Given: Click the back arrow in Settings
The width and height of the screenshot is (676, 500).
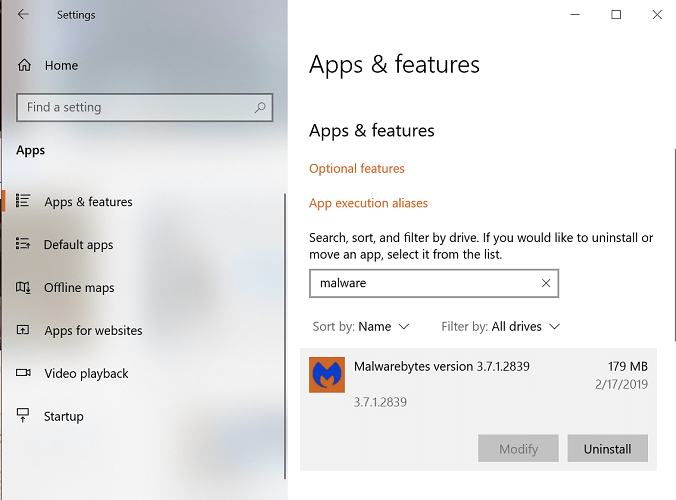Looking at the screenshot, I should [23, 15].
